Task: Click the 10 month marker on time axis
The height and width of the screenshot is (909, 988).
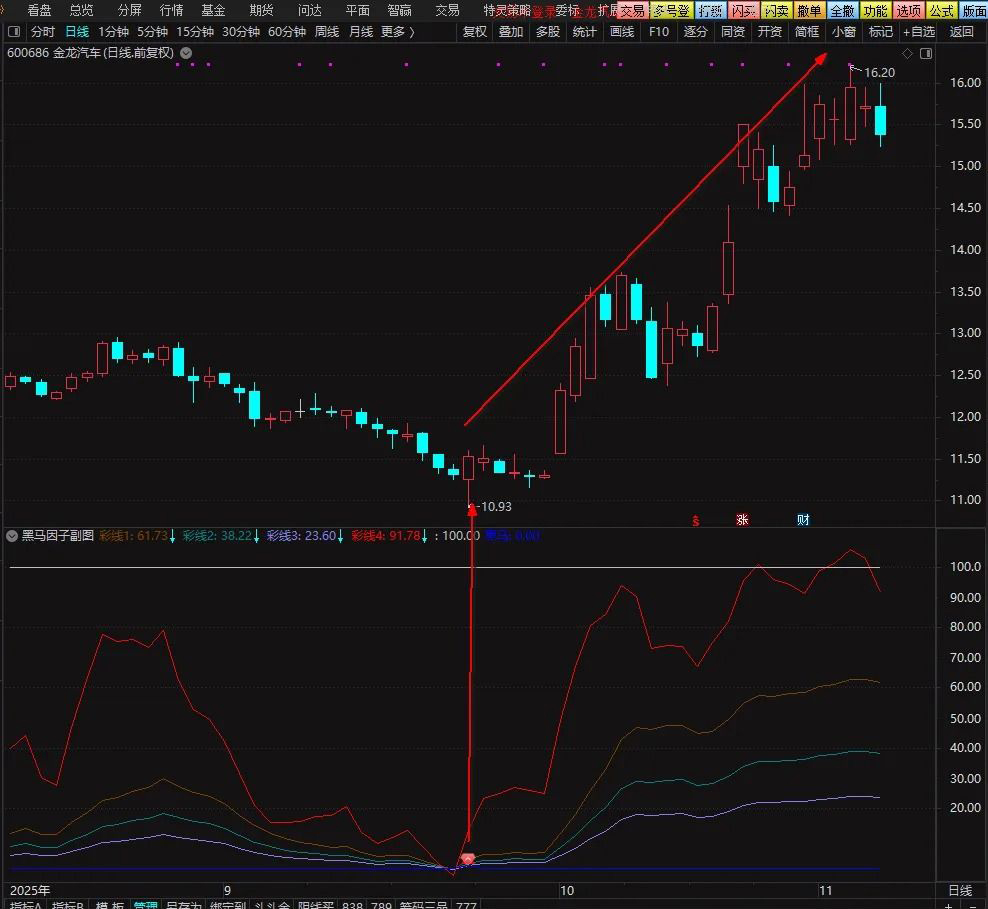Action: point(567,890)
